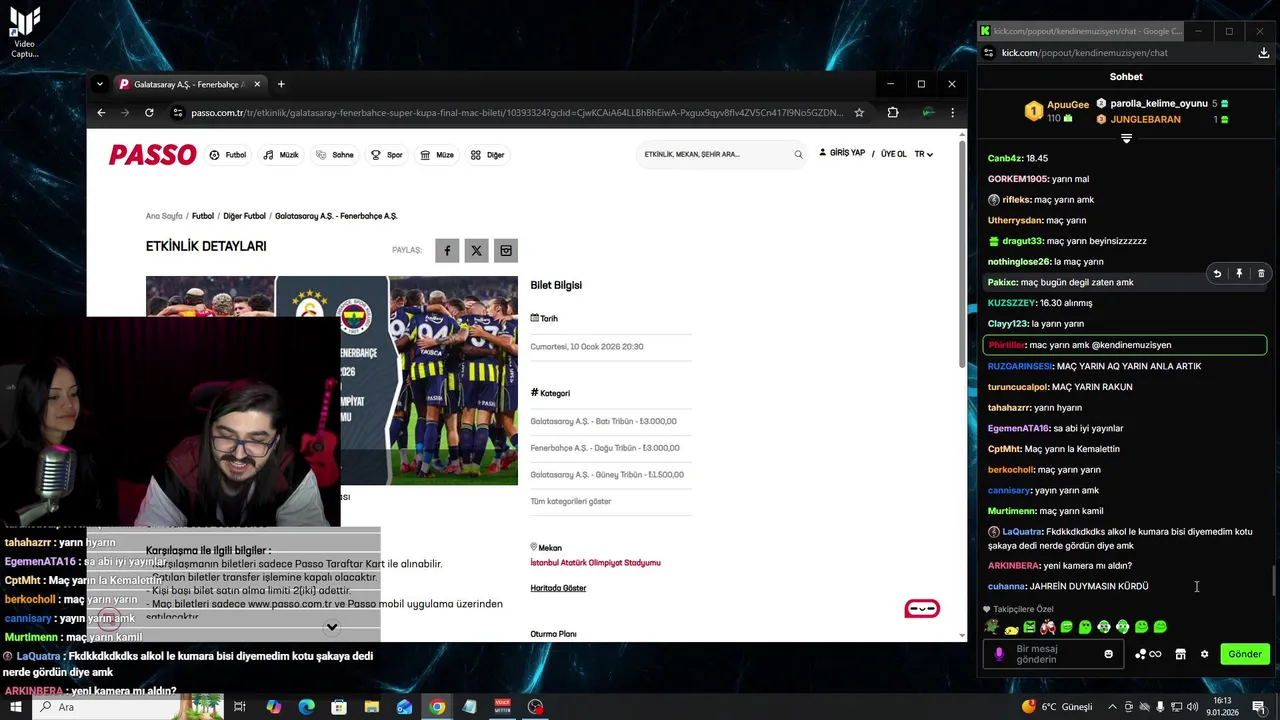The image size is (1280, 720).
Task: Open Kick chat settings gear
Action: click(x=1204, y=654)
